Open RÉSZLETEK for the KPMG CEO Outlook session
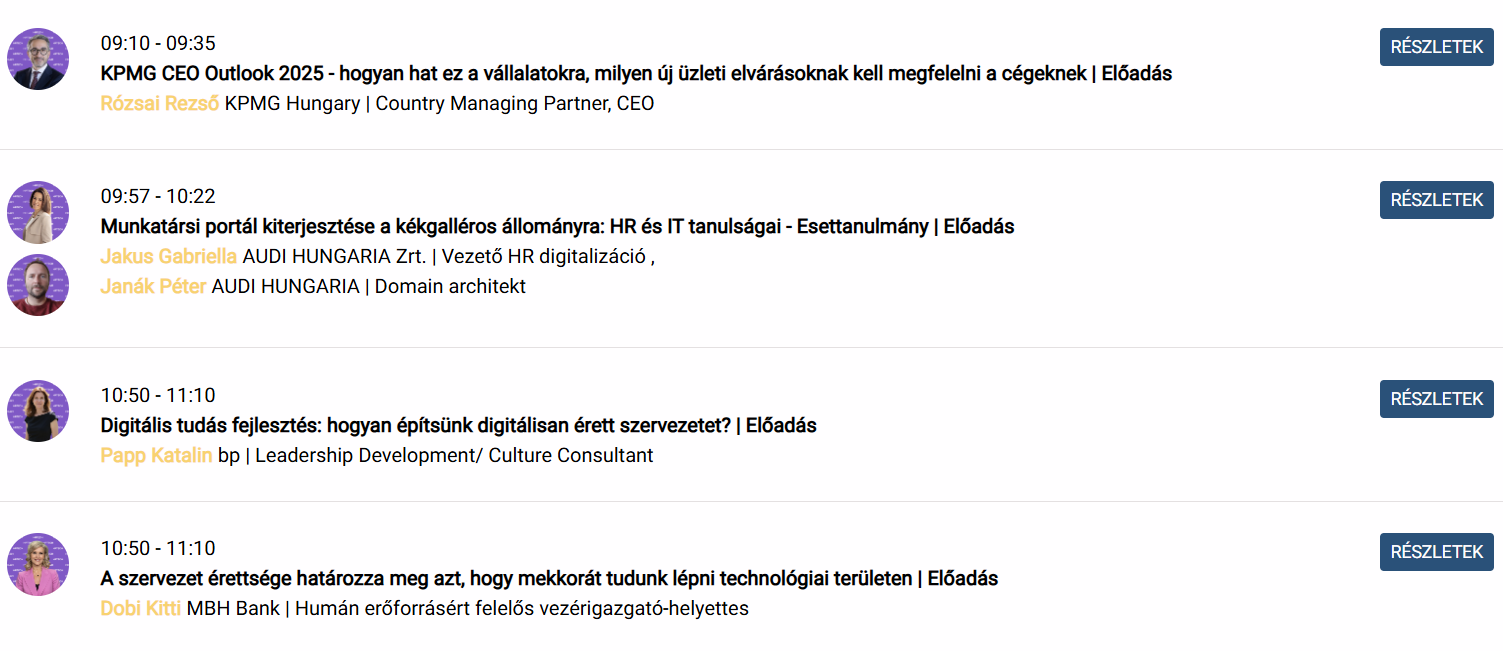1503x651 pixels. point(1436,47)
